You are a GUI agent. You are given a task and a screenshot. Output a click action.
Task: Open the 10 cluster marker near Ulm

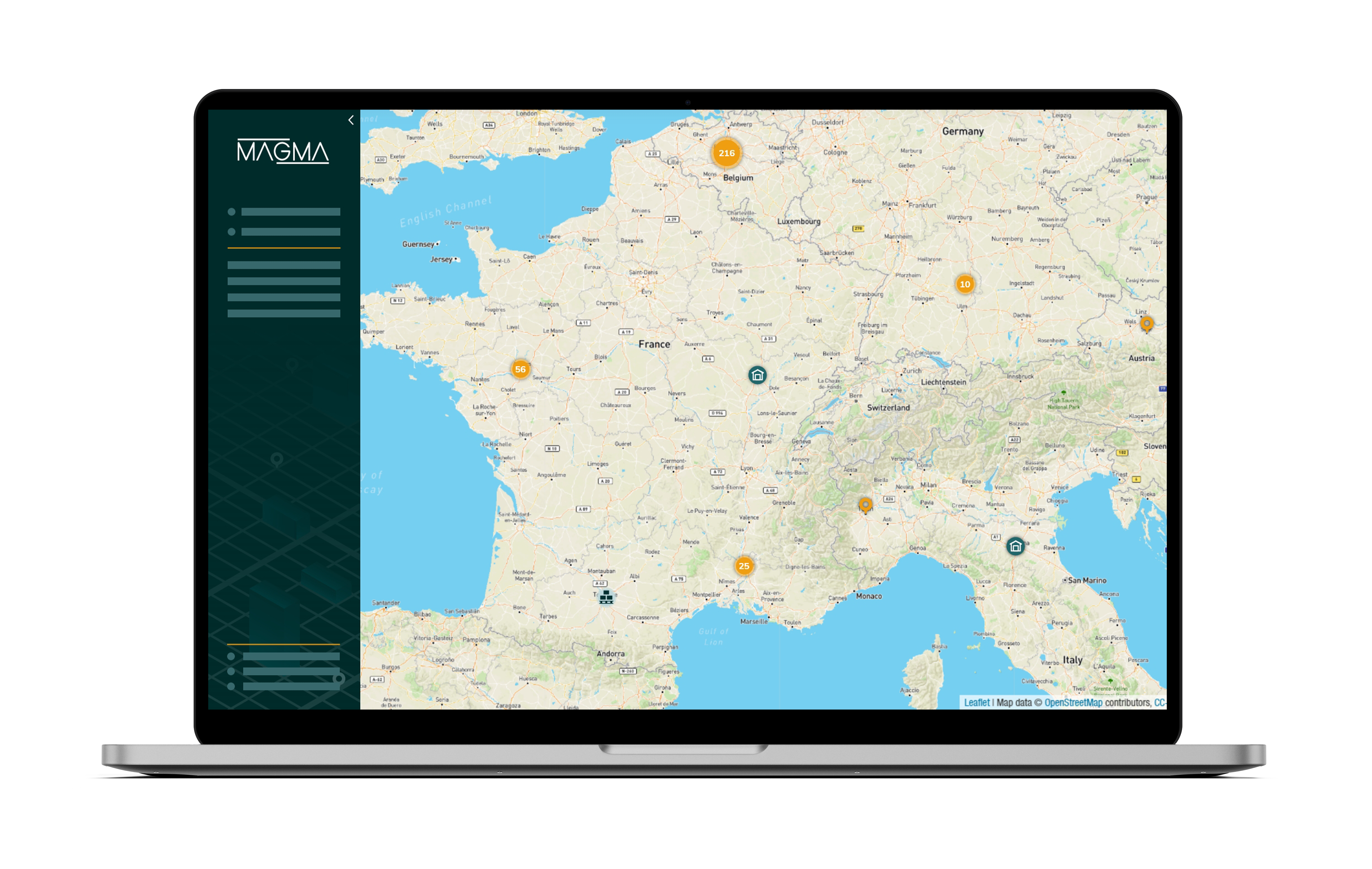(x=965, y=284)
